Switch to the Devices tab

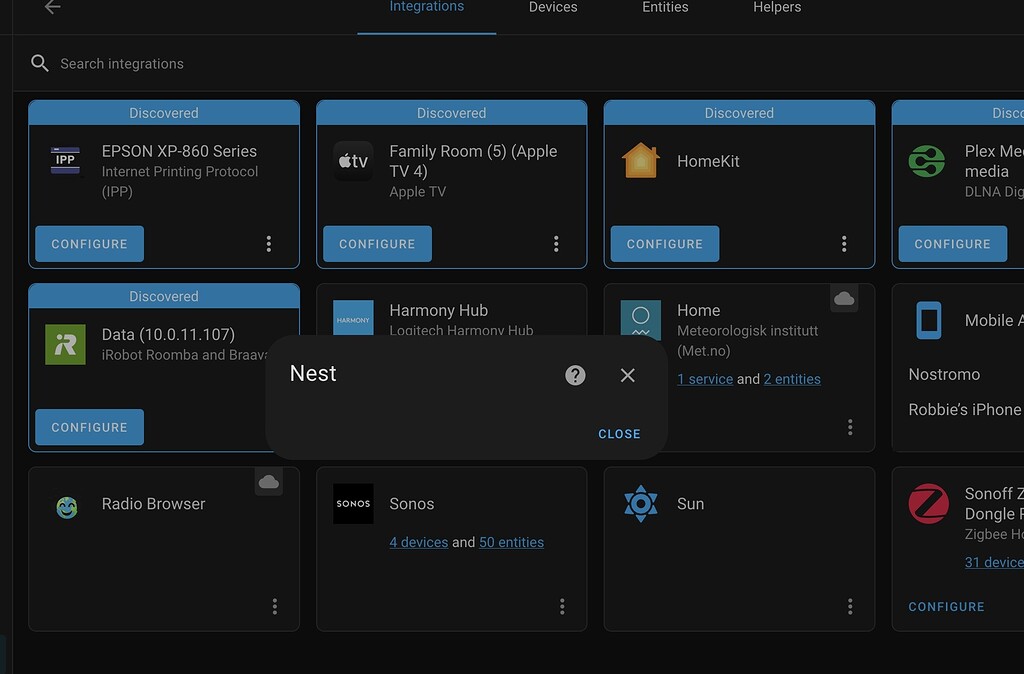[552, 7]
